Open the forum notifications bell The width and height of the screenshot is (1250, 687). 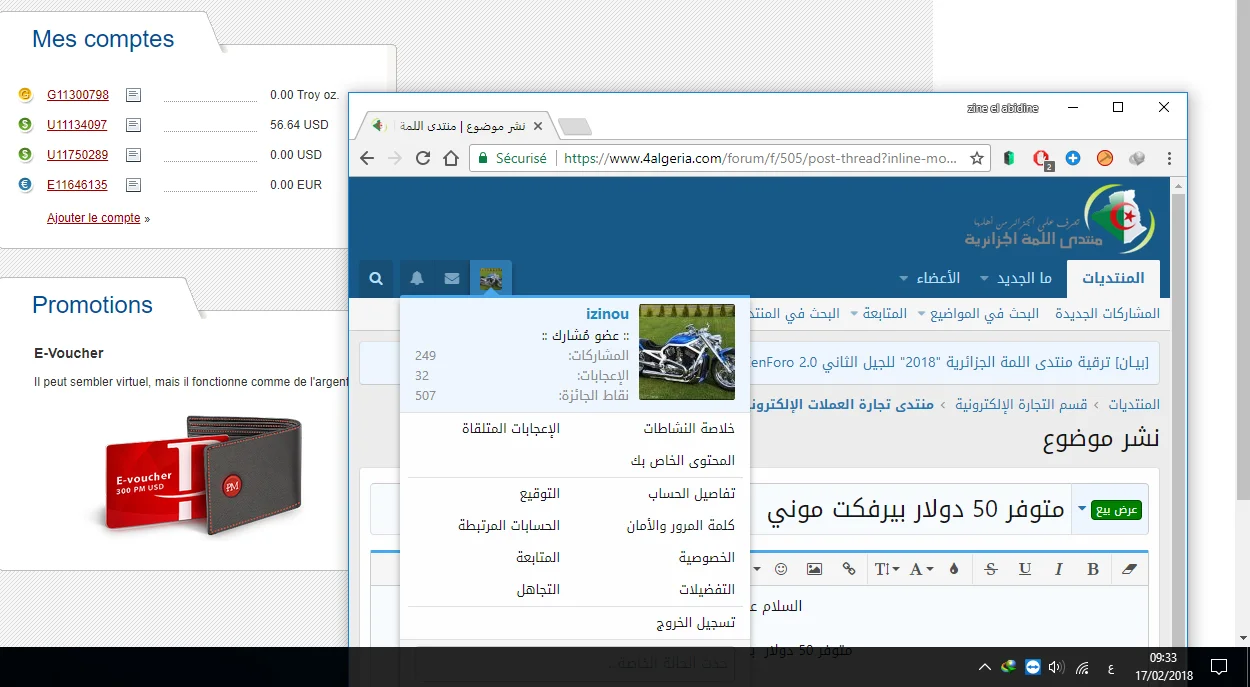click(417, 279)
